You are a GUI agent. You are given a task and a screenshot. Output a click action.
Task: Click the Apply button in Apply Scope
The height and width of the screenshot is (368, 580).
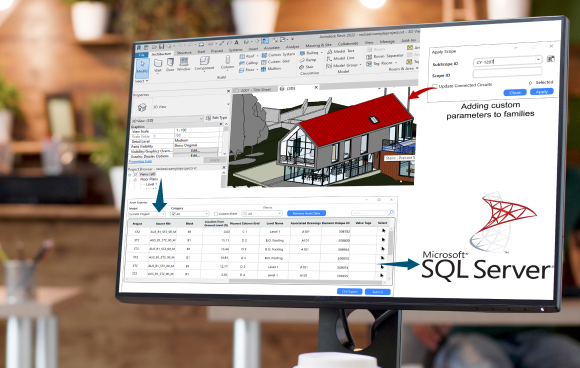pos(542,91)
